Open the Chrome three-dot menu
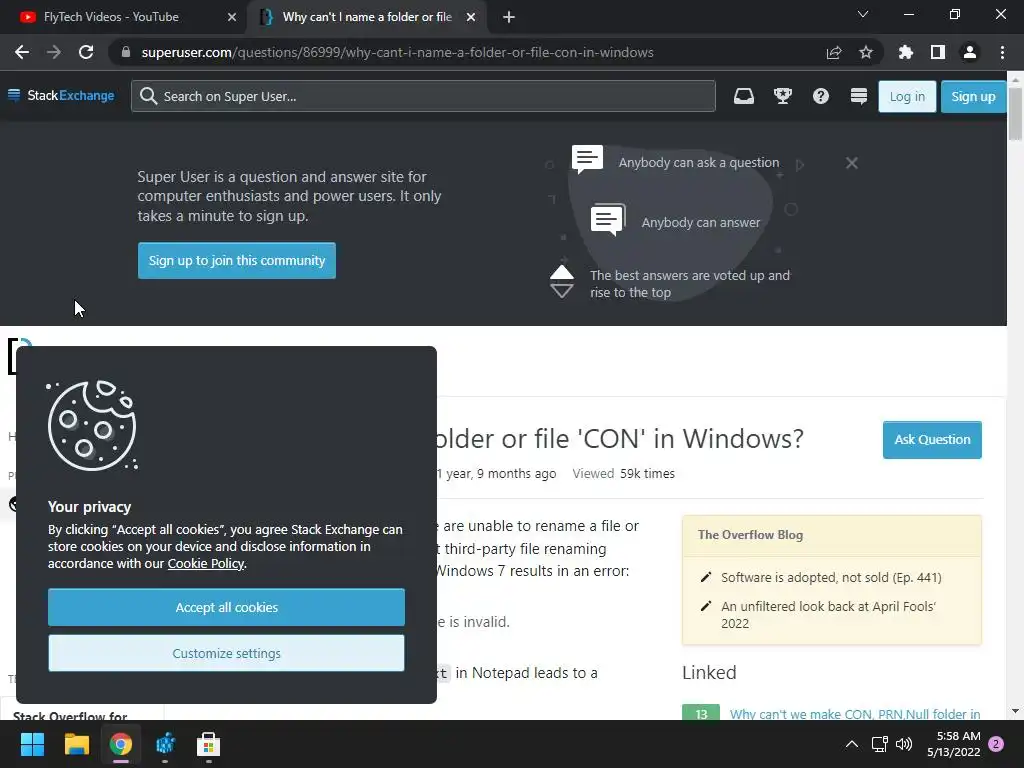 click(x=1002, y=52)
